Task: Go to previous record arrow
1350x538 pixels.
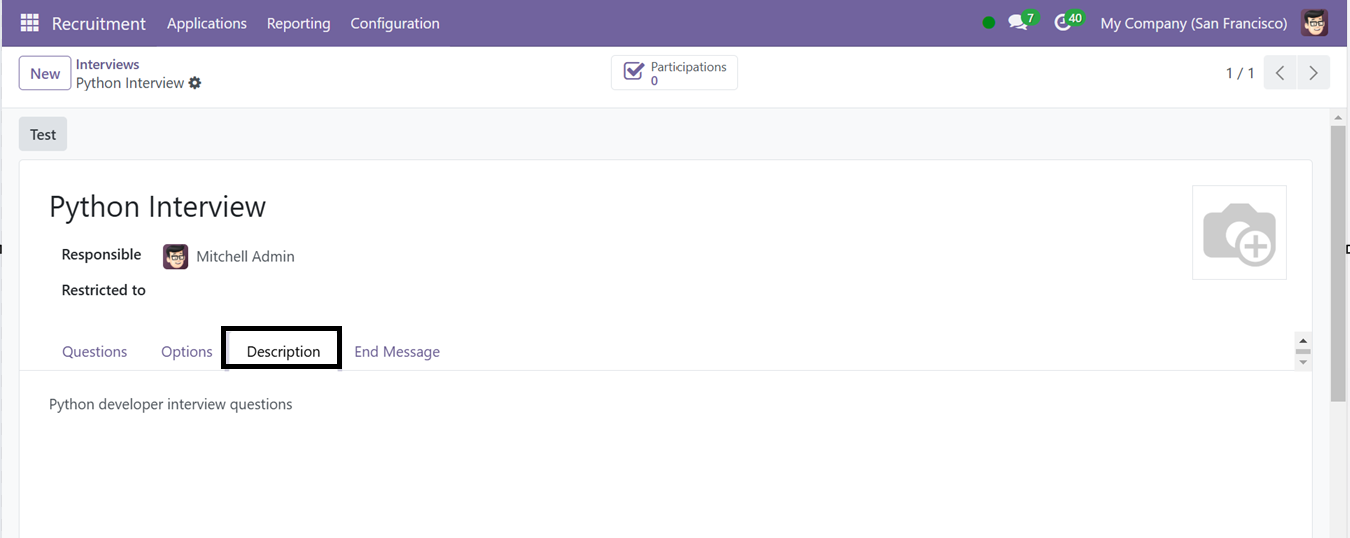Action: point(1280,73)
